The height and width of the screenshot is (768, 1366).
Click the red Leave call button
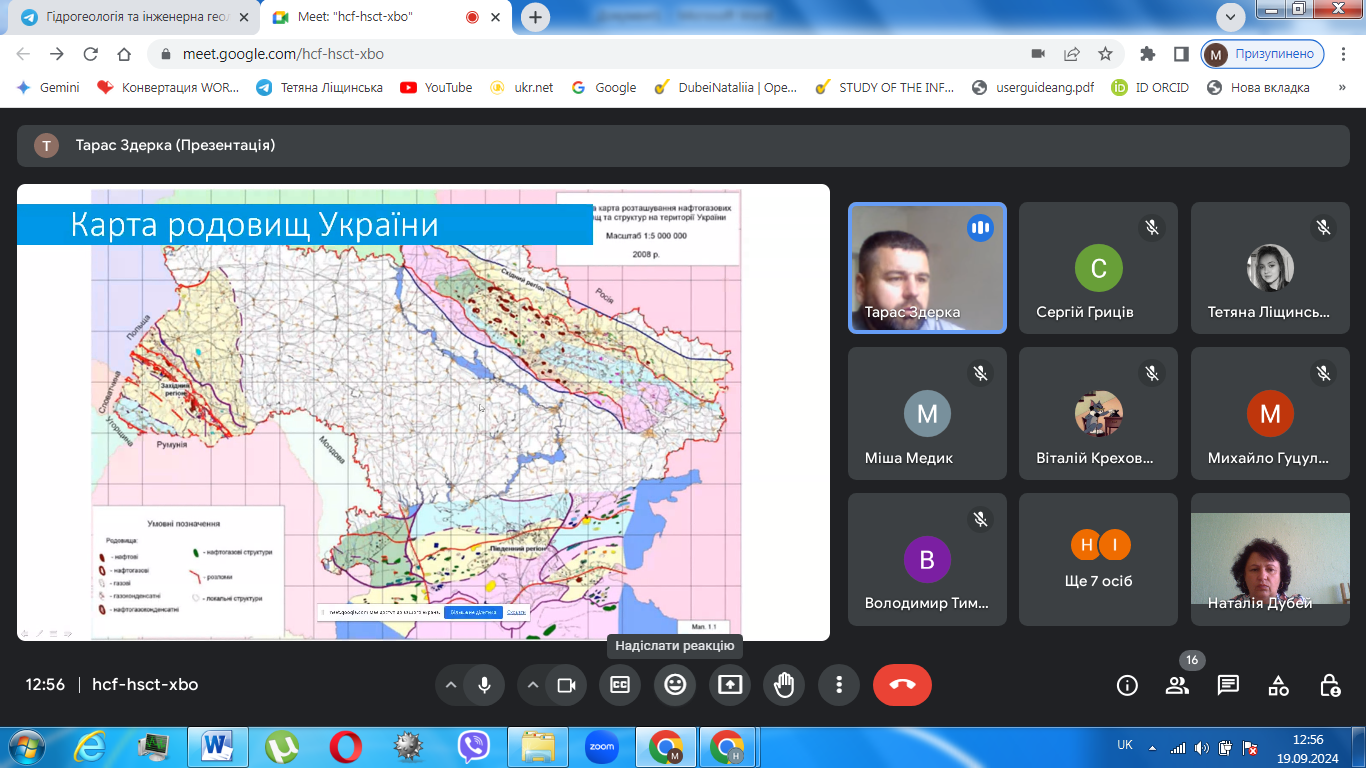pos(902,685)
